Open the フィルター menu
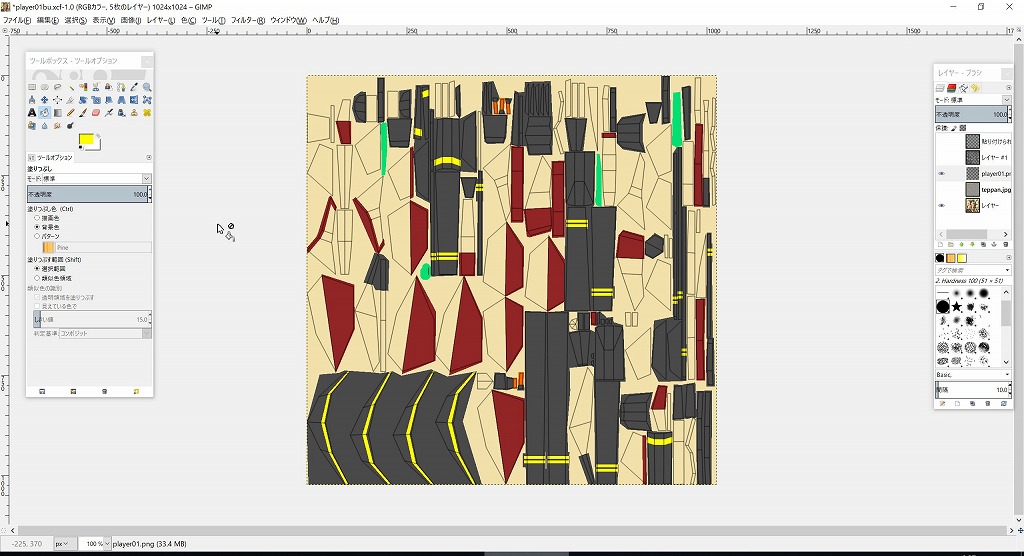1024x556 pixels. click(x=248, y=20)
